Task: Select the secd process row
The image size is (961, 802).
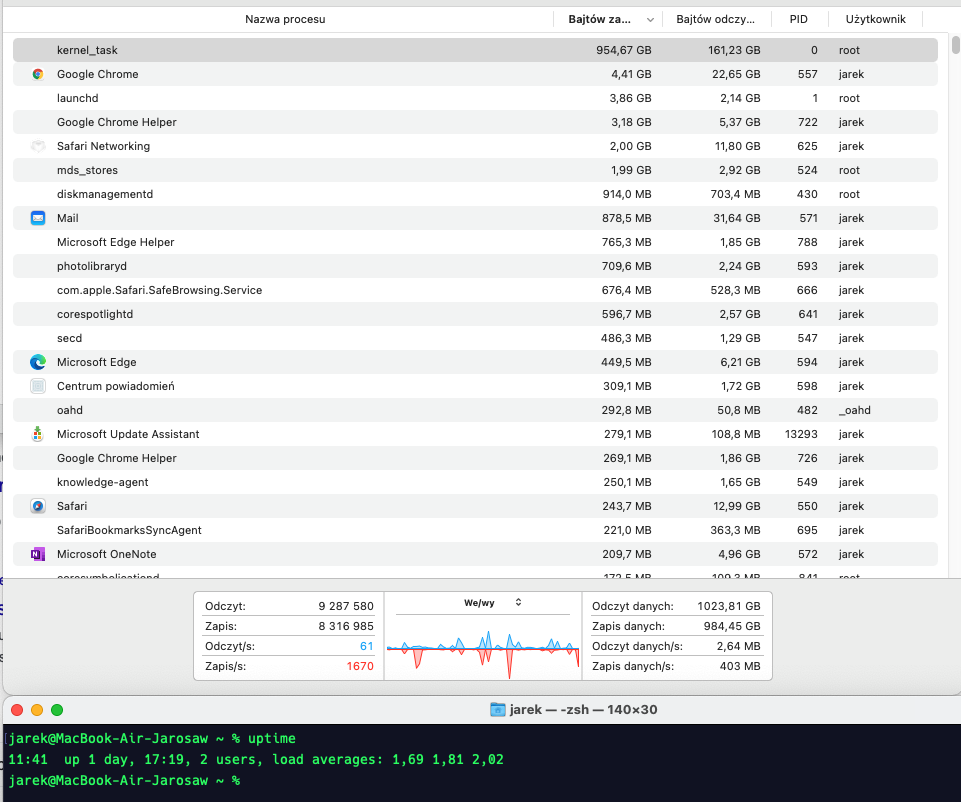Action: (x=475, y=338)
